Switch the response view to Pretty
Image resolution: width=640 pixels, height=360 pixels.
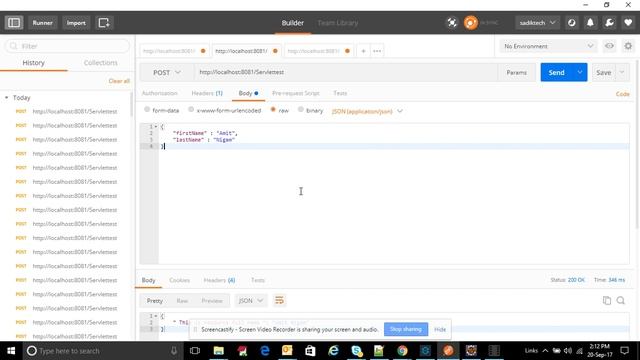(155, 301)
